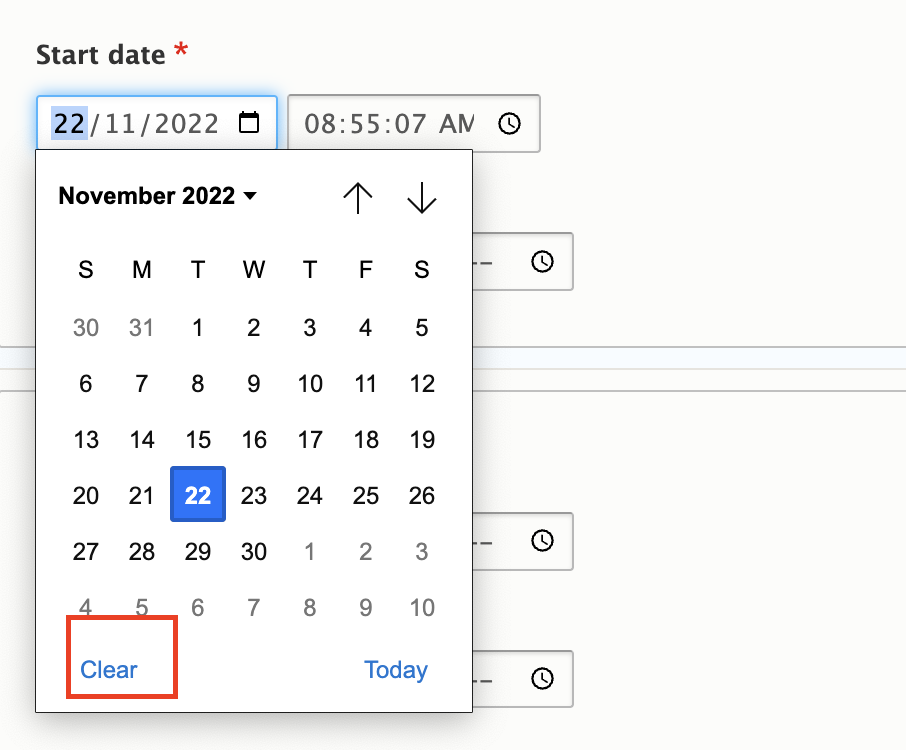The width and height of the screenshot is (906, 750).
Task: Click the clock icon in Start time field
Action: pos(510,123)
